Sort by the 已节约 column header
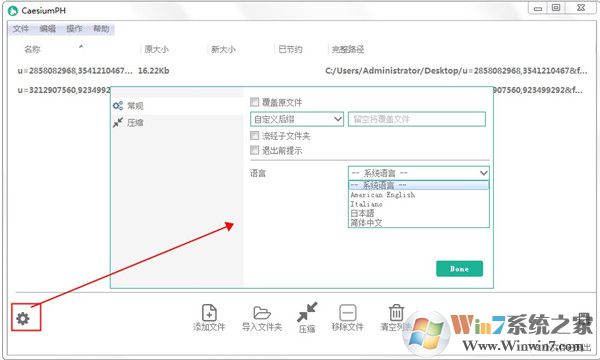The height and width of the screenshot is (360, 600). coord(290,49)
